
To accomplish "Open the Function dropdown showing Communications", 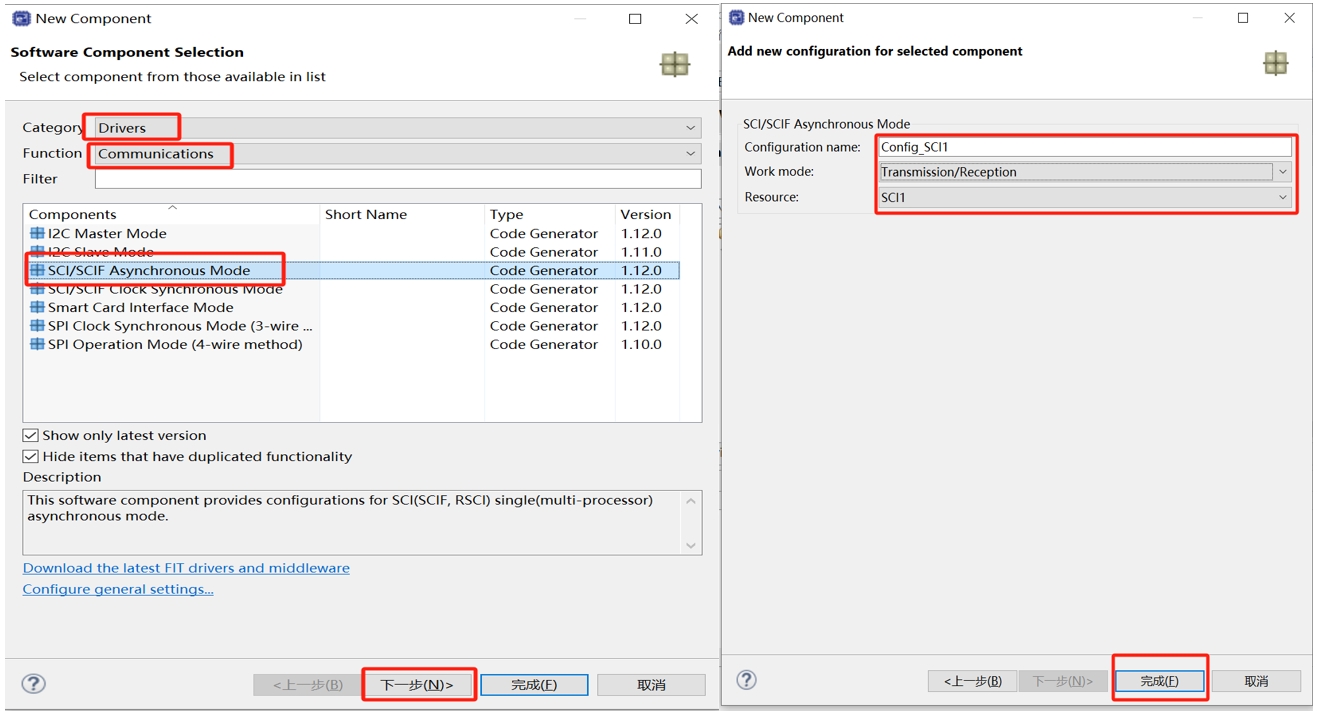I will [x=398, y=154].
